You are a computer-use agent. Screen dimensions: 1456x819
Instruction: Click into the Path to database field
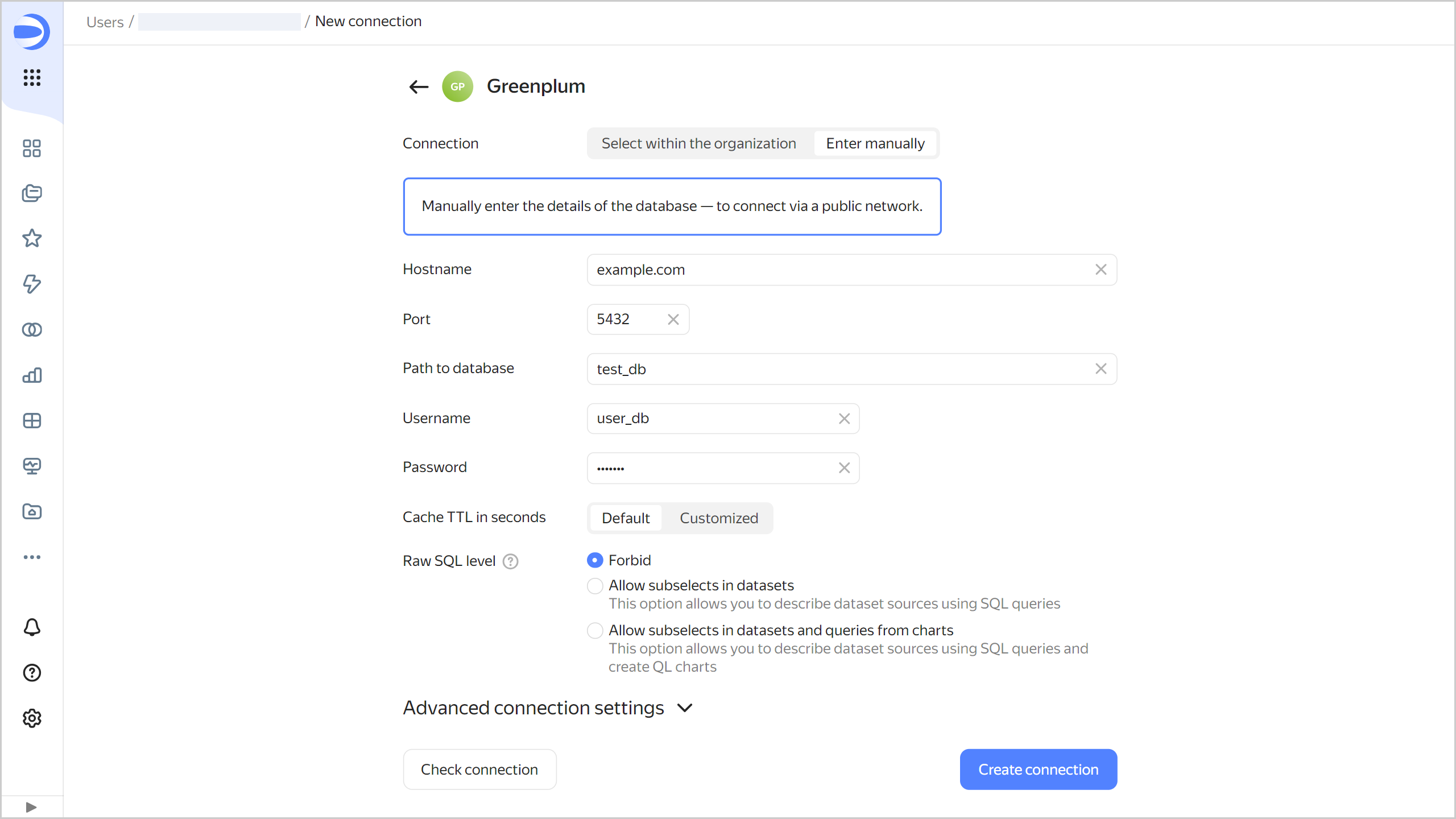click(842, 369)
